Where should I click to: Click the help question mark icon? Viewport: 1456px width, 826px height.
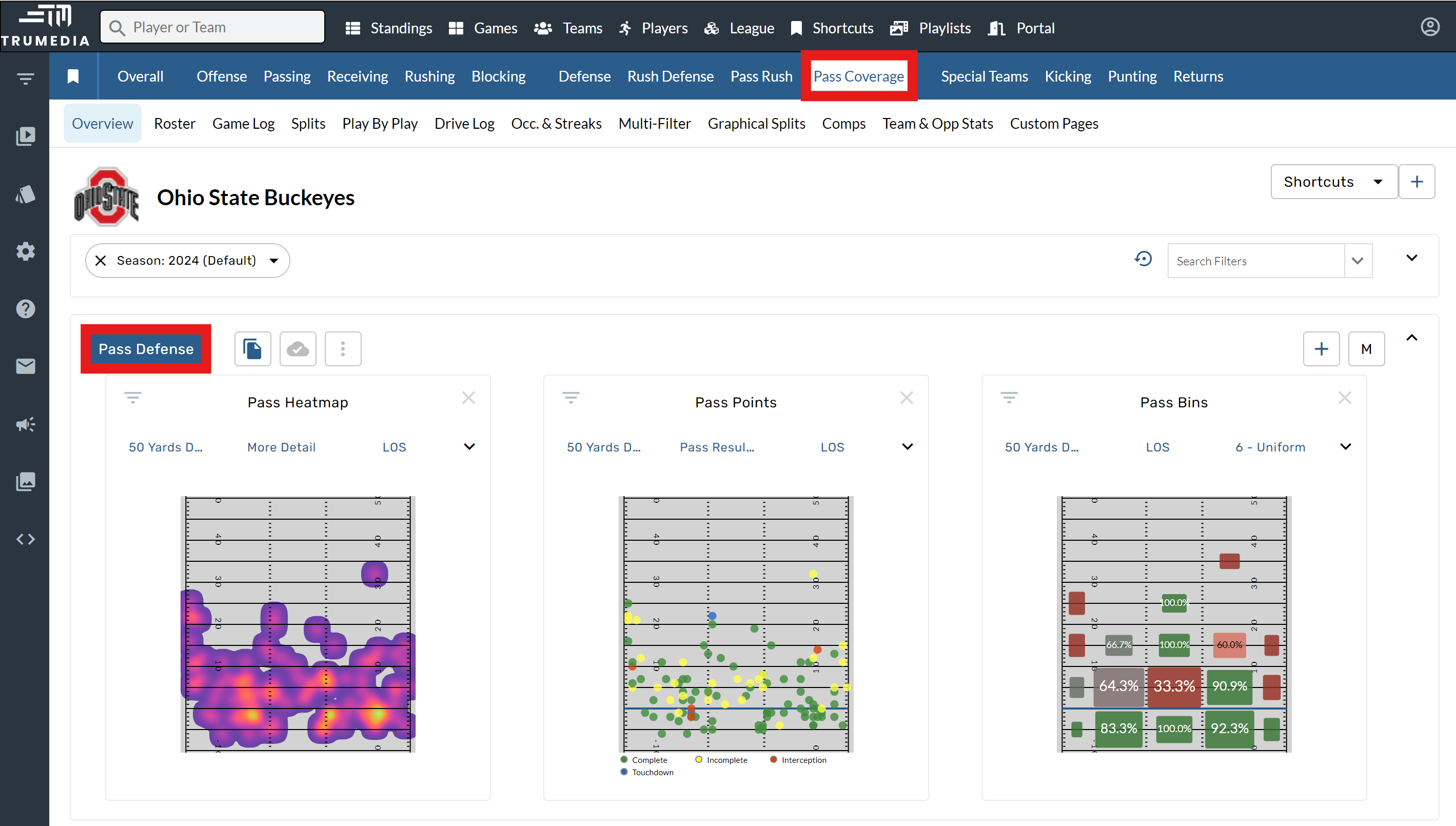pos(25,309)
